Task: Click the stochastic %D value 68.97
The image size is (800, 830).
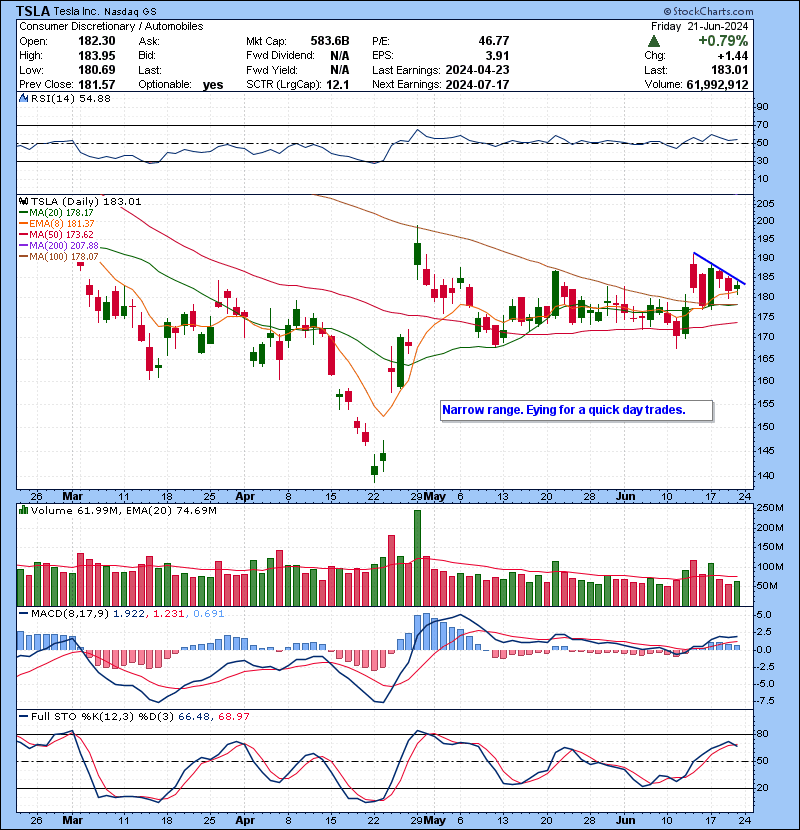Action: pyautogui.click(x=233, y=716)
